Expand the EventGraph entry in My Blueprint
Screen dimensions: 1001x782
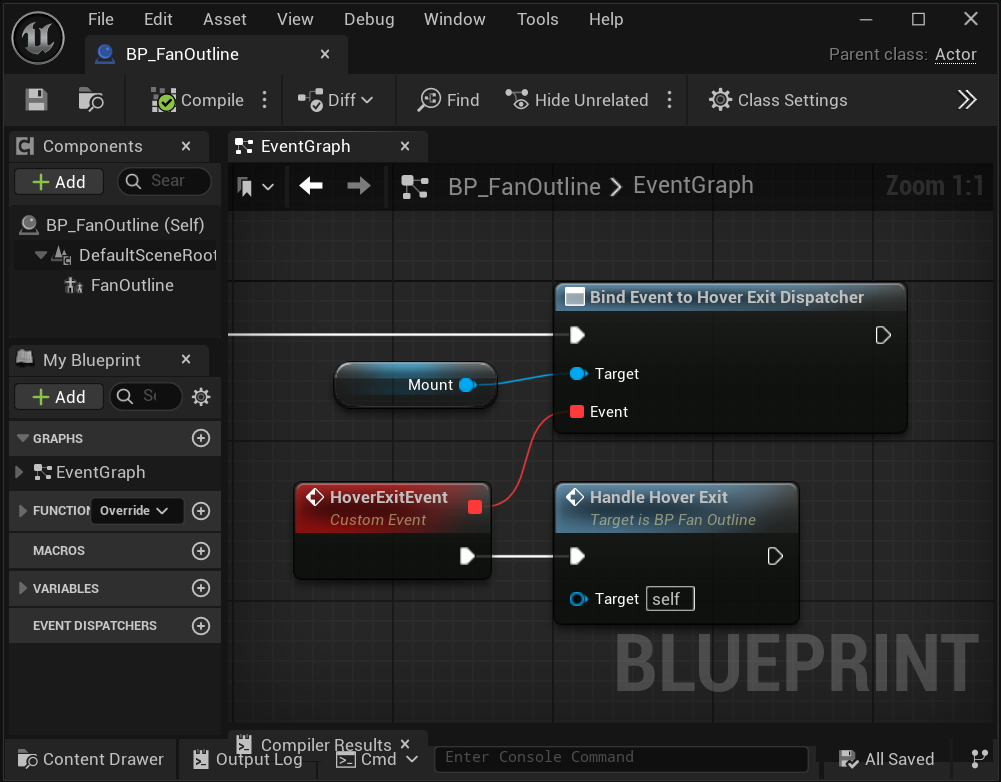click(x=19, y=472)
